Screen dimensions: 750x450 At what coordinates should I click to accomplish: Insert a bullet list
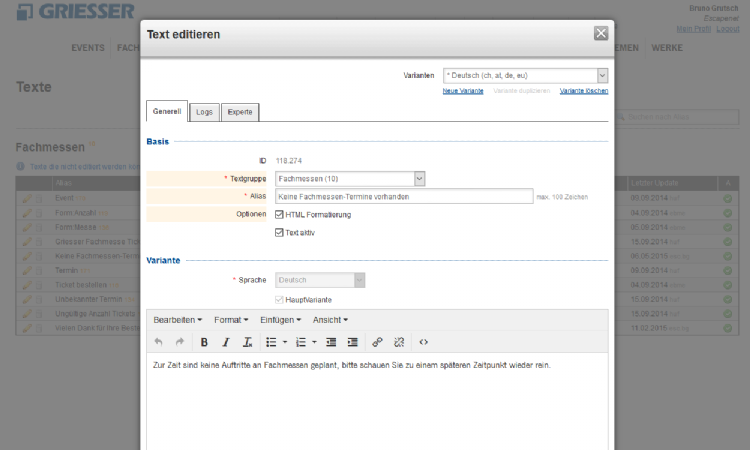[x=271, y=342]
